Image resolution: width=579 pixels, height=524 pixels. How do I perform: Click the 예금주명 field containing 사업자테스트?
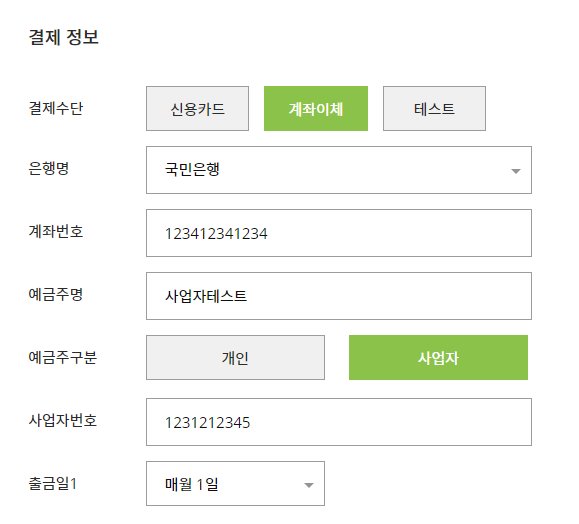[x=339, y=296]
